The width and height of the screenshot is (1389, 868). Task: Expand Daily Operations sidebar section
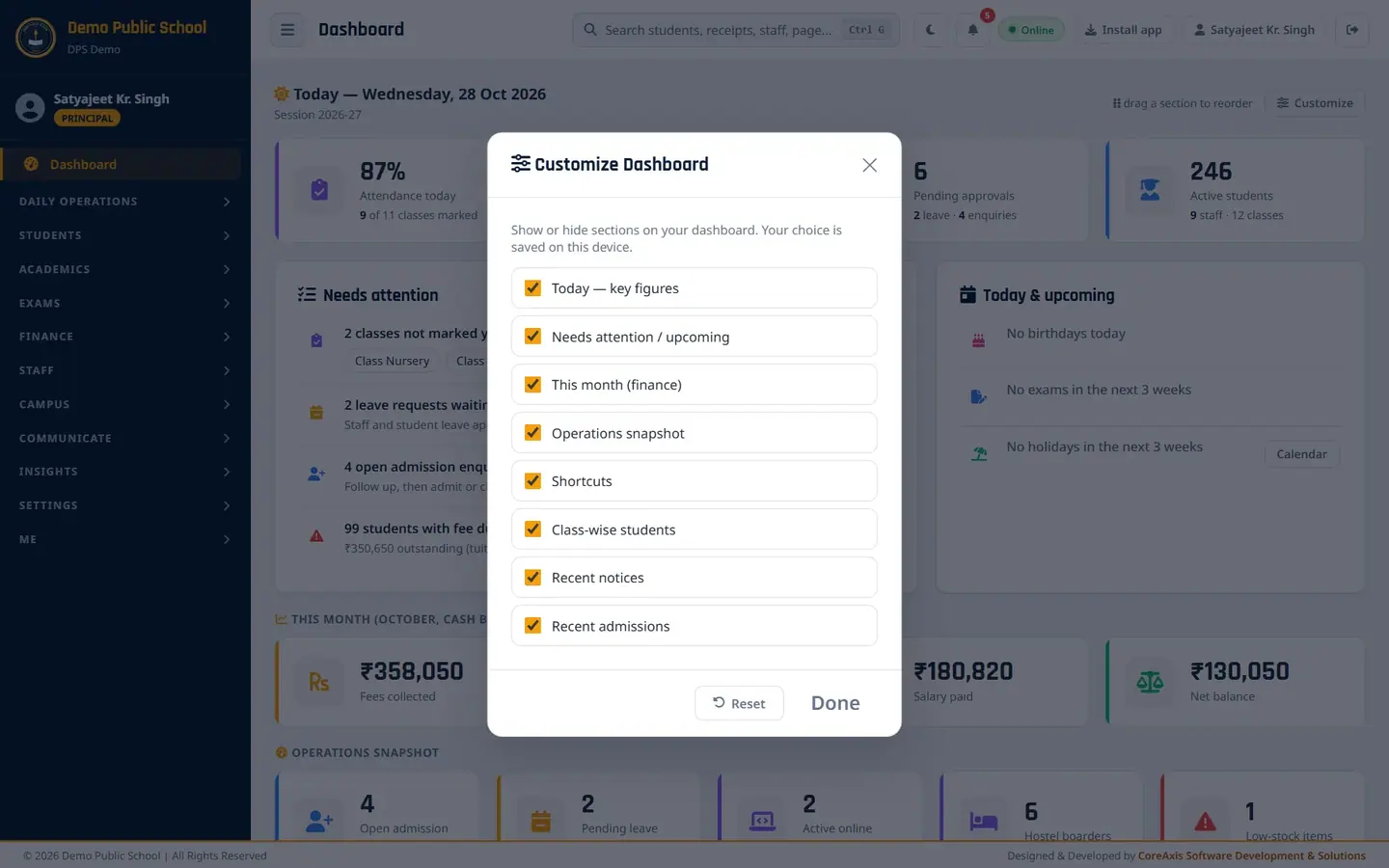pyautogui.click(x=124, y=202)
